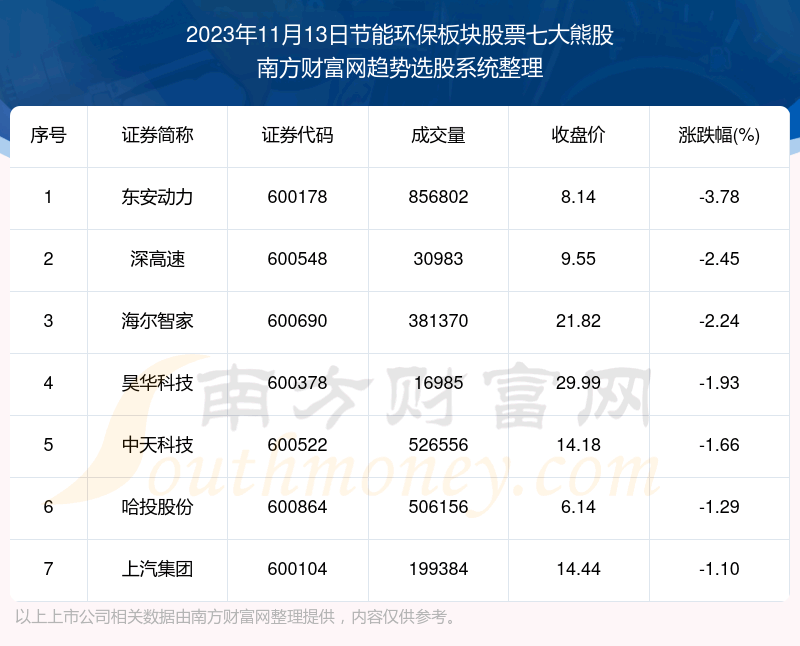This screenshot has width=800, height=646.
Task: Click trading volume 16985
Action: pyautogui.click(x=438, y=383)
